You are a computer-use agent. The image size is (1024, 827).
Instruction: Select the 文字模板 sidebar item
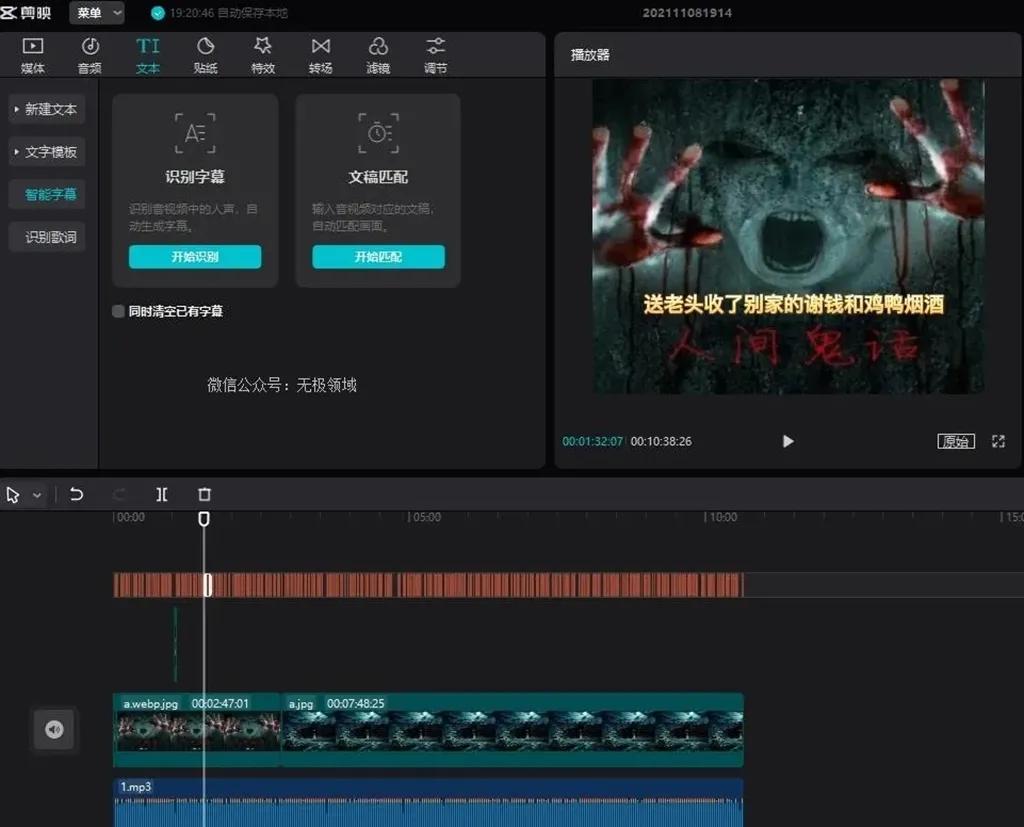tap(47, 152)
